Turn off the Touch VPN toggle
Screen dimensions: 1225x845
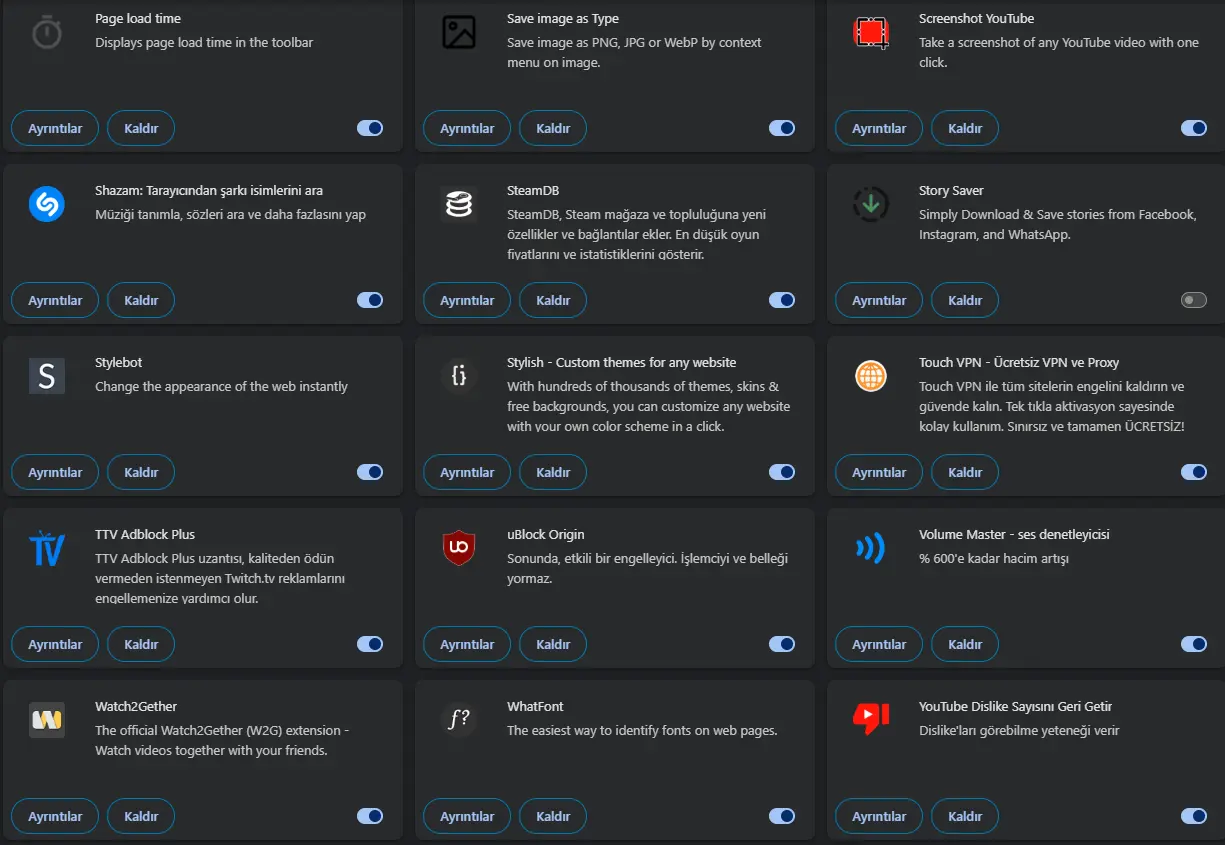[1194, 472]
